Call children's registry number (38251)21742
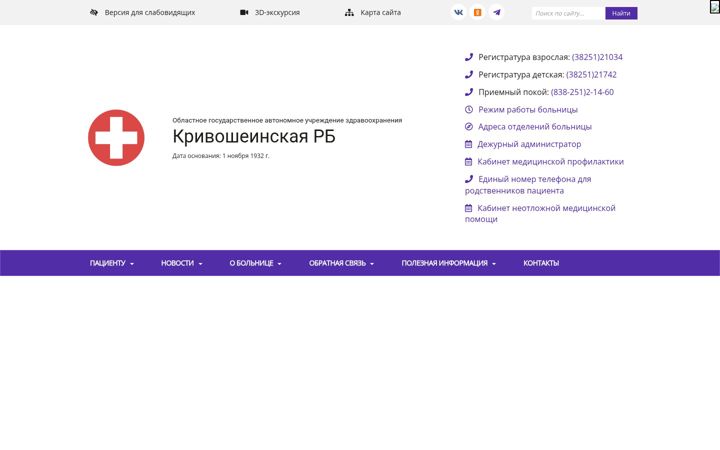Image resolution: width=720 pixels, height=450 pixels. click(591, 74)
